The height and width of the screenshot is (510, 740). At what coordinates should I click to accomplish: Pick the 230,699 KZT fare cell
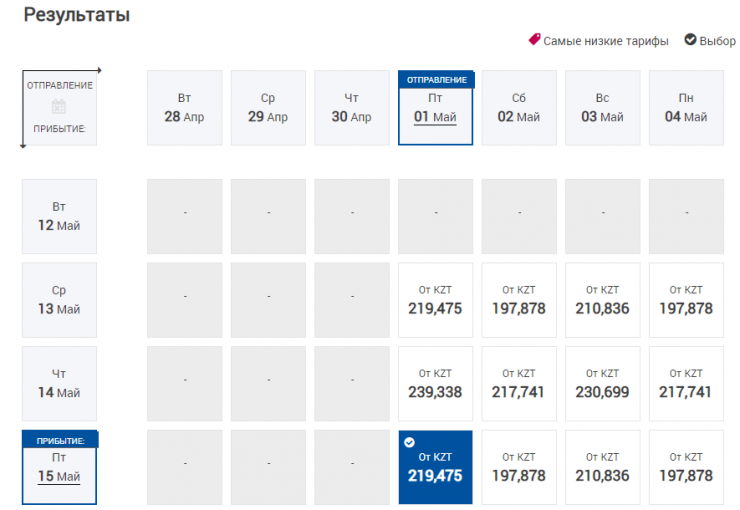point(602,383)
